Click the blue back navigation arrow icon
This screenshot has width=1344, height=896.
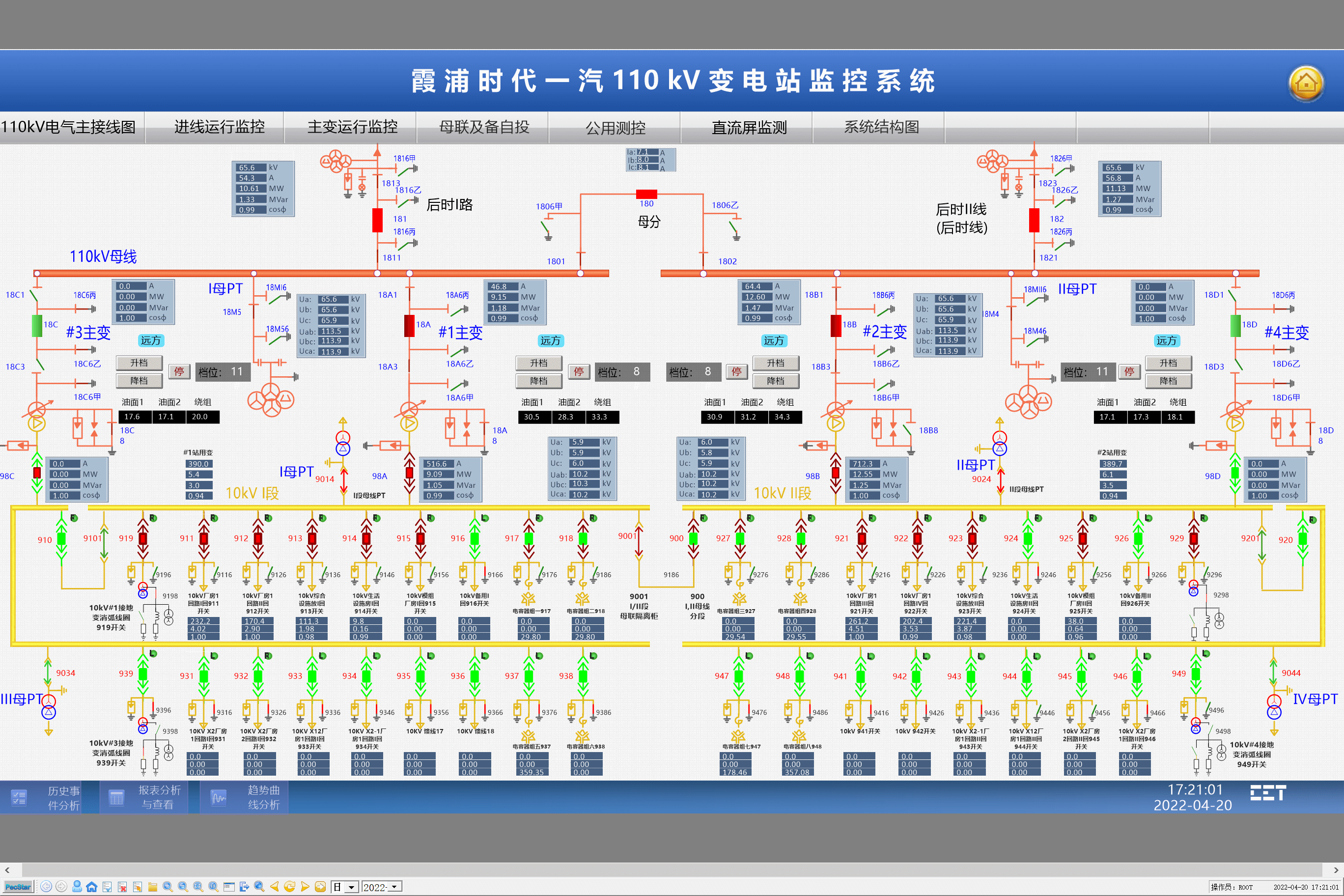[46, 886]
